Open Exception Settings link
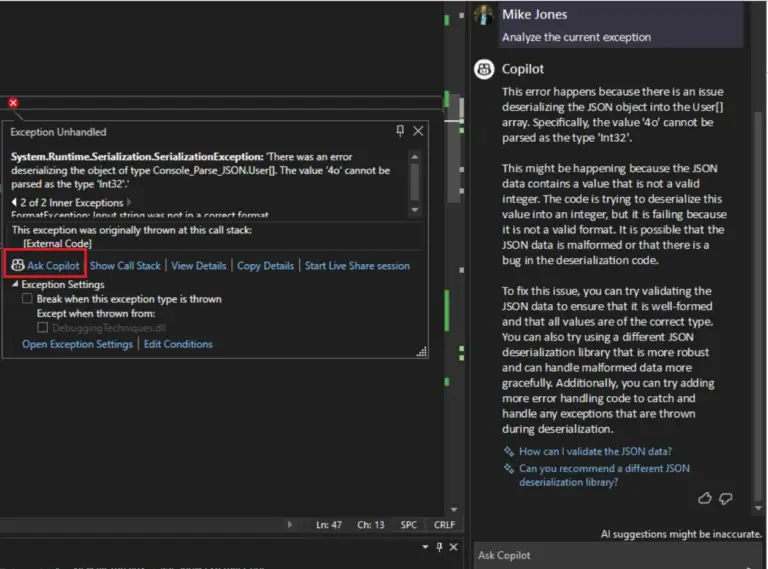This screenshot has height=569, width=768. pos(77,344)
